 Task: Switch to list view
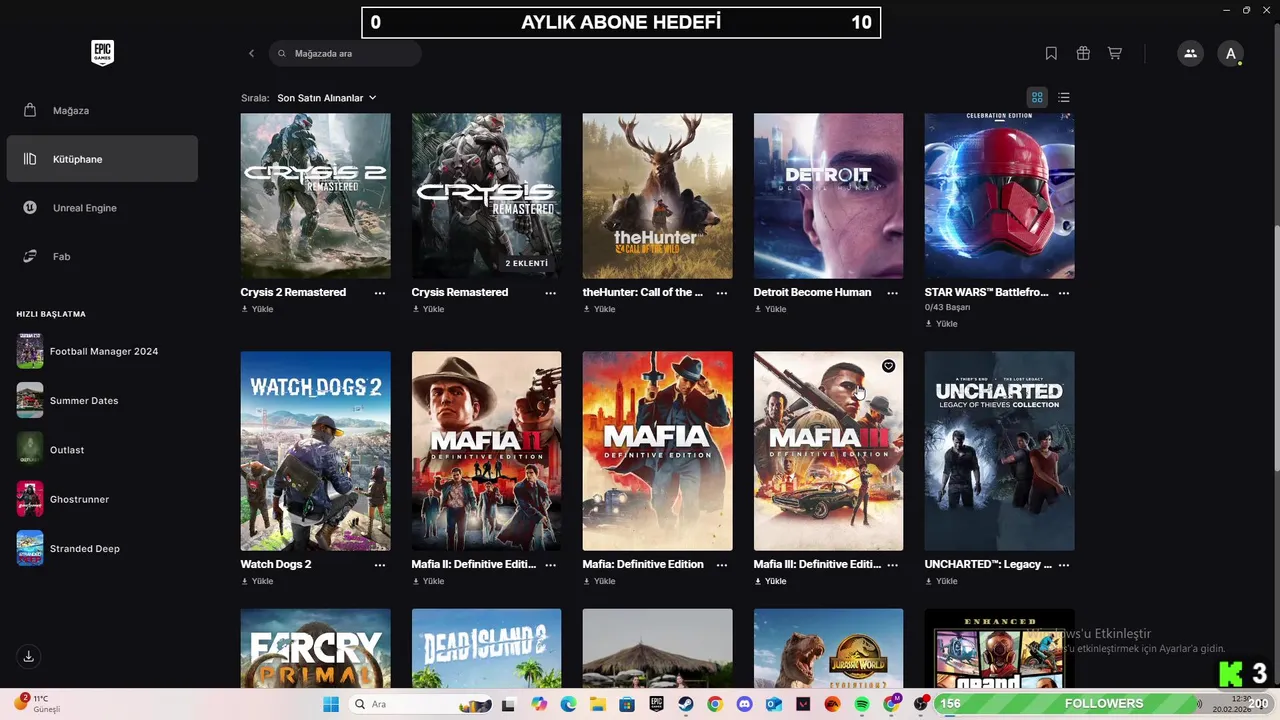pos(1064,97)
